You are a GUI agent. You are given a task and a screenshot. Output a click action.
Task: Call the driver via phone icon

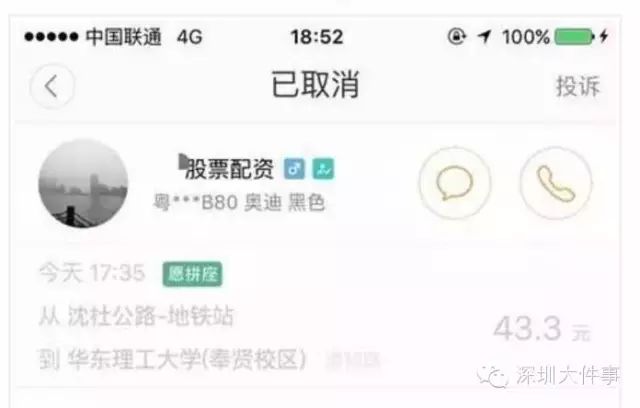(556, 183)
